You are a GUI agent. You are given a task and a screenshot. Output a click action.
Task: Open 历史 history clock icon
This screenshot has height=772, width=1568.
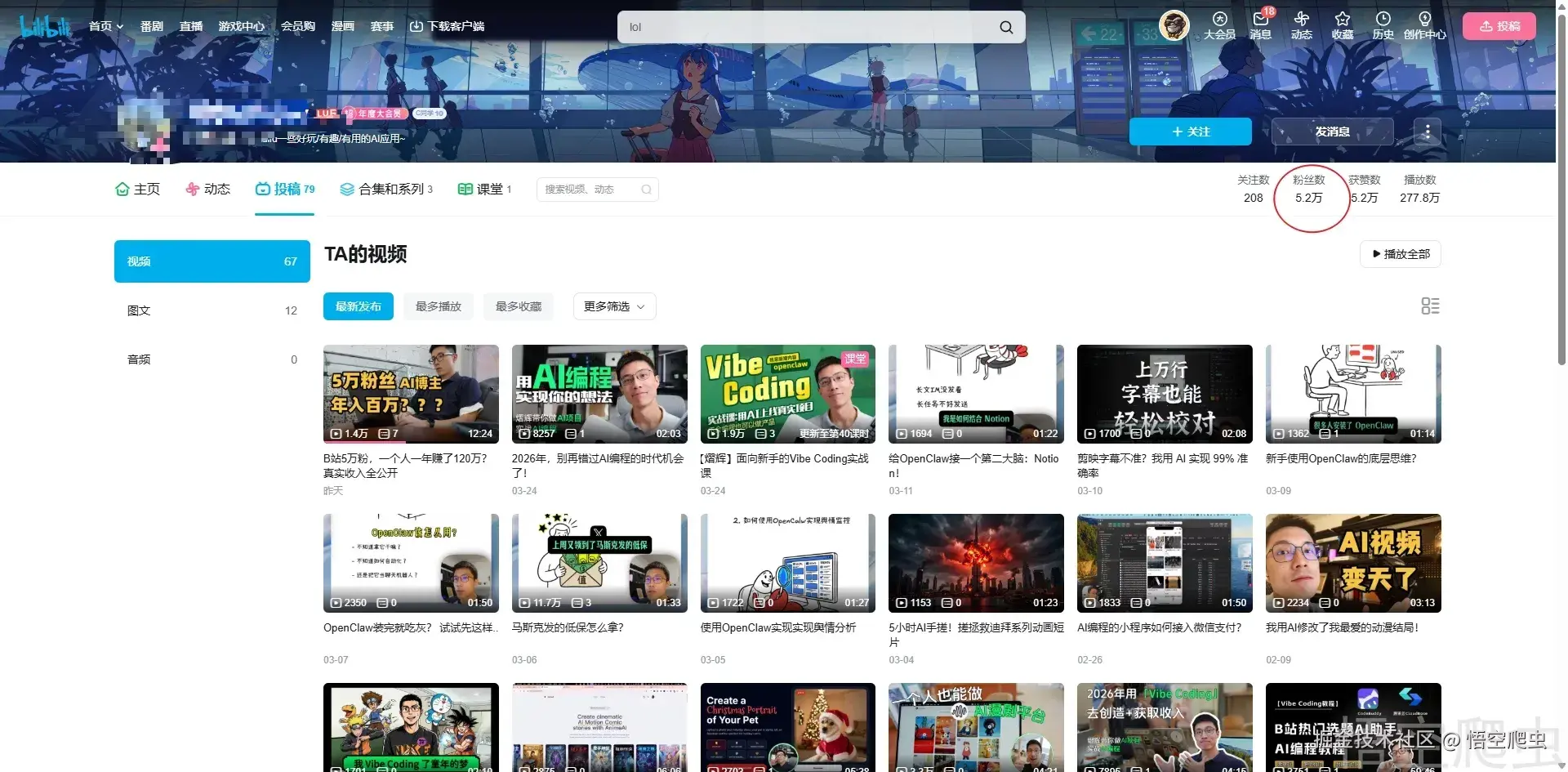coord(1383,26)
